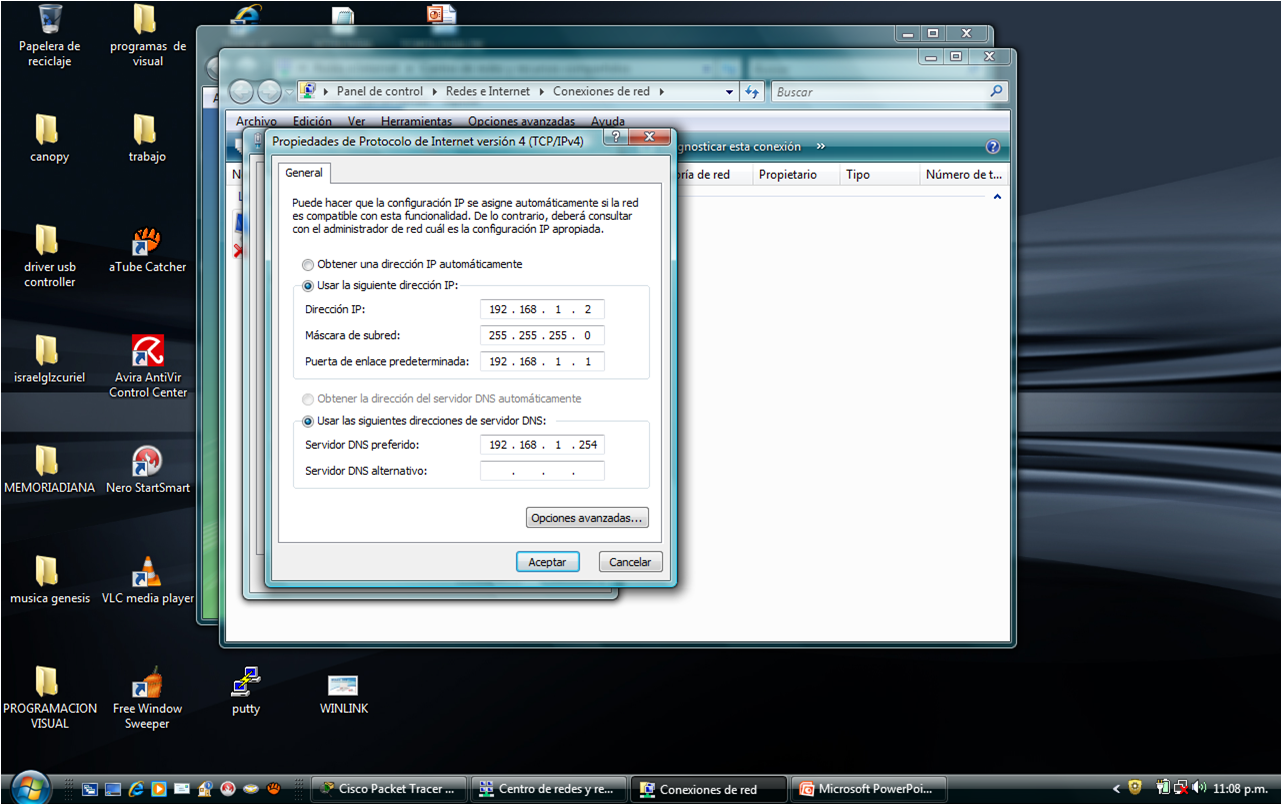Select 'Obtener una dirección IP automáticamente'
The image size is (1282, 805).
coord(307,264)
